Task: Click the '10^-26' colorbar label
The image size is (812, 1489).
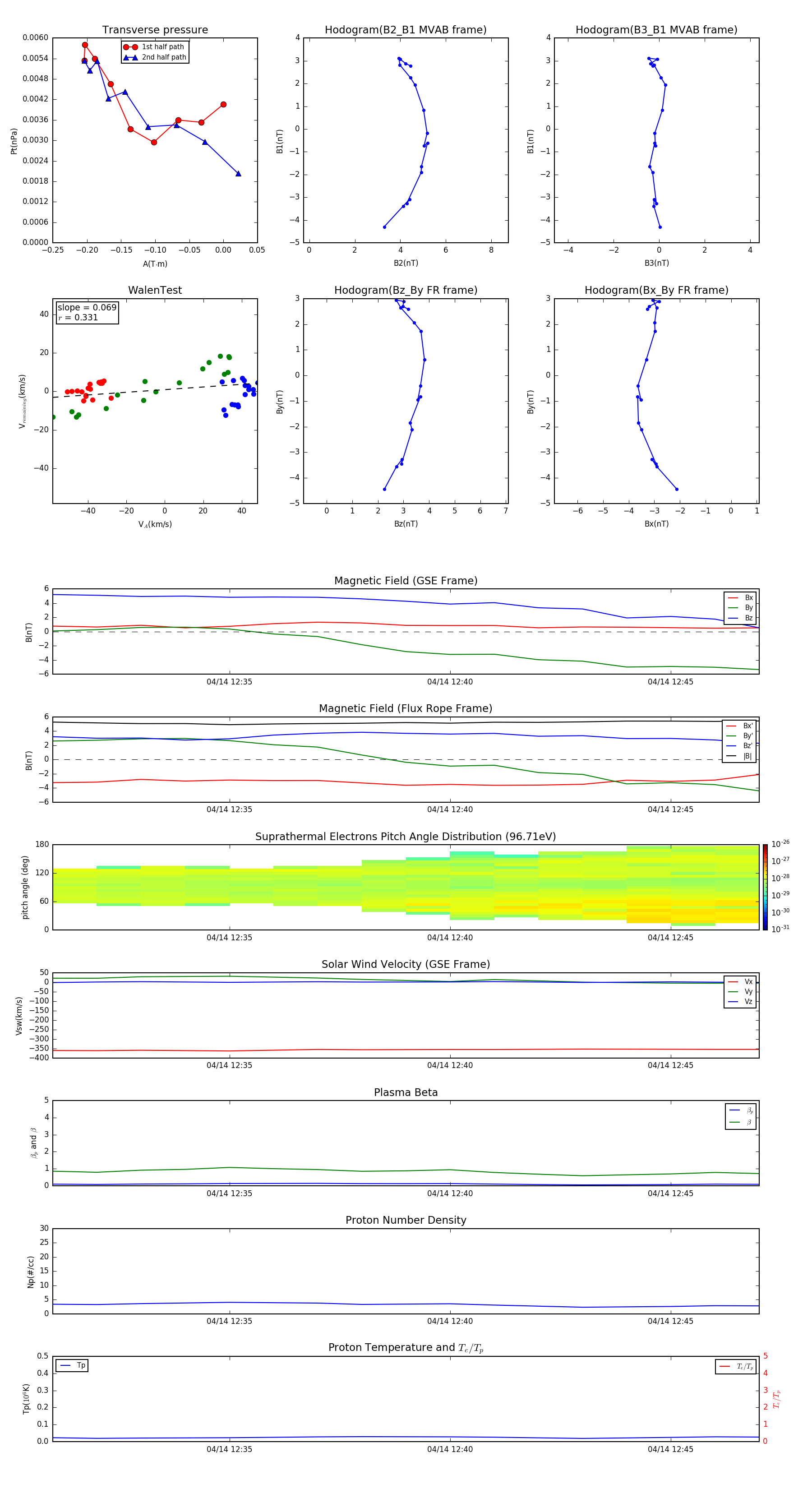Action: (780, 844)
